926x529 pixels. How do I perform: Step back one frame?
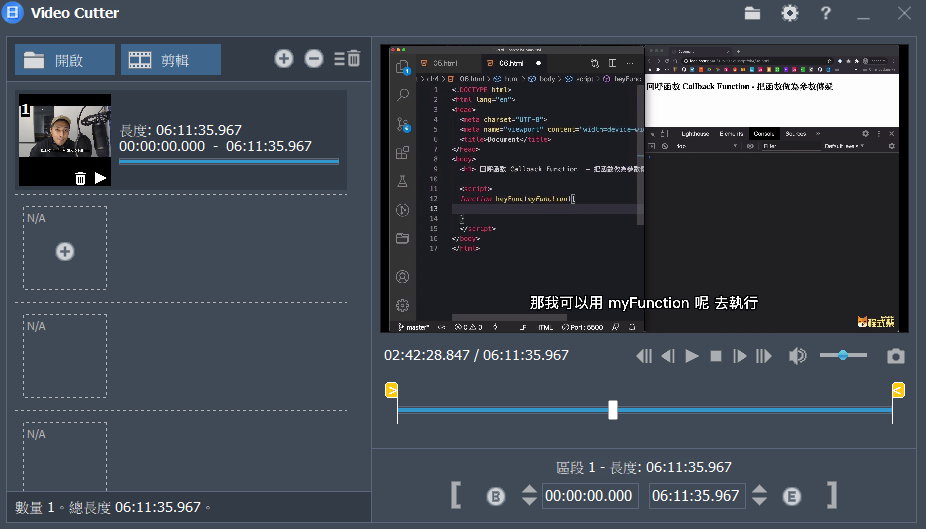(x=668, y=356)
